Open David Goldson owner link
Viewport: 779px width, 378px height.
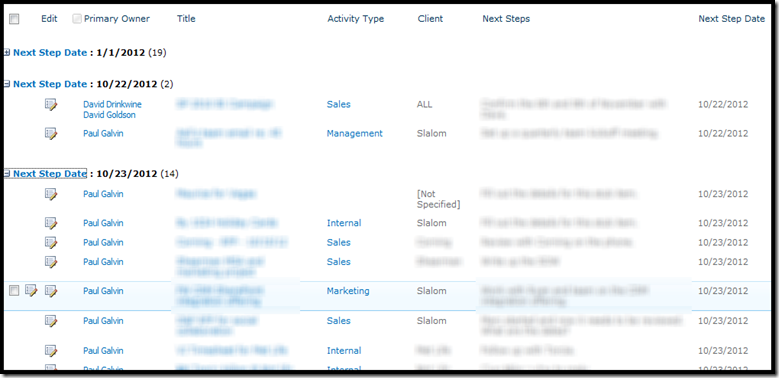pyautogui.click(x=109, y=115)
